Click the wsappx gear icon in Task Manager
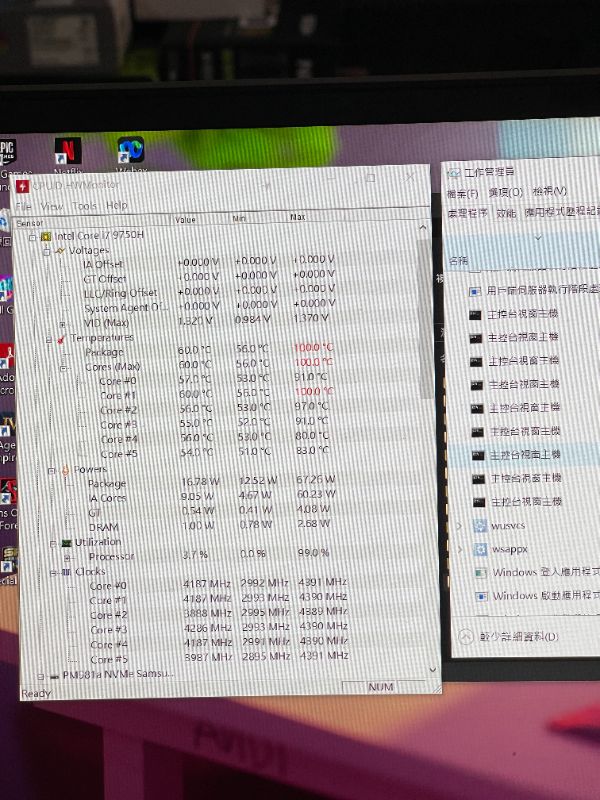This screenshot has height=800, width=600. (x=480, y=549)
